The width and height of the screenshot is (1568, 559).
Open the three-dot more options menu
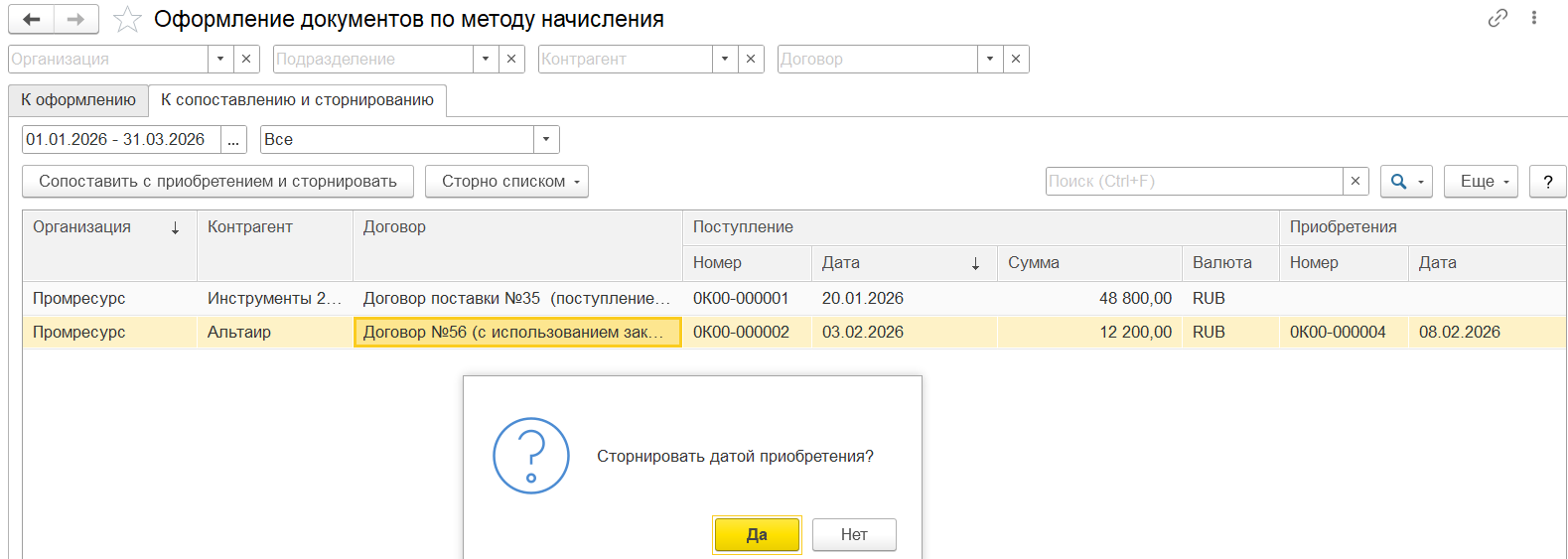coord(1534,18)
